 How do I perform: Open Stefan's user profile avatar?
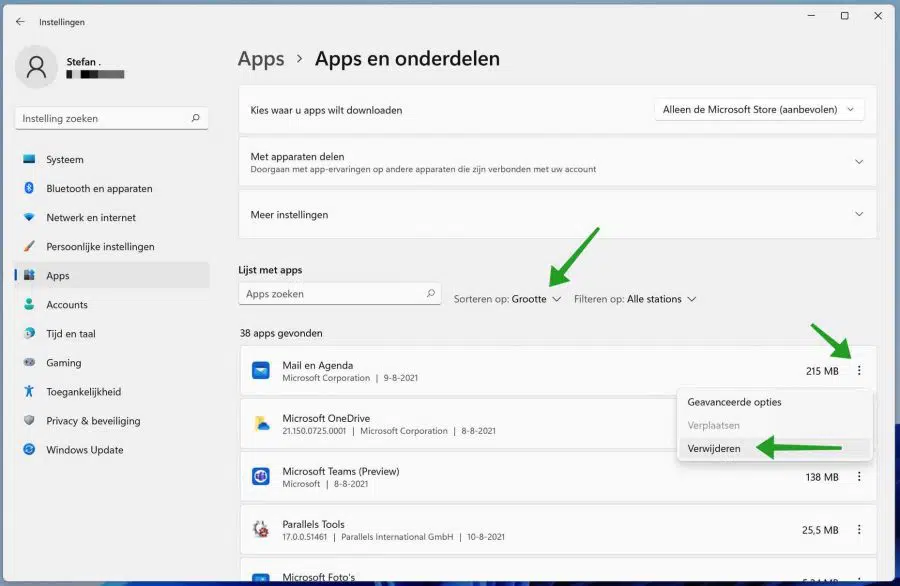pos(36,67)
